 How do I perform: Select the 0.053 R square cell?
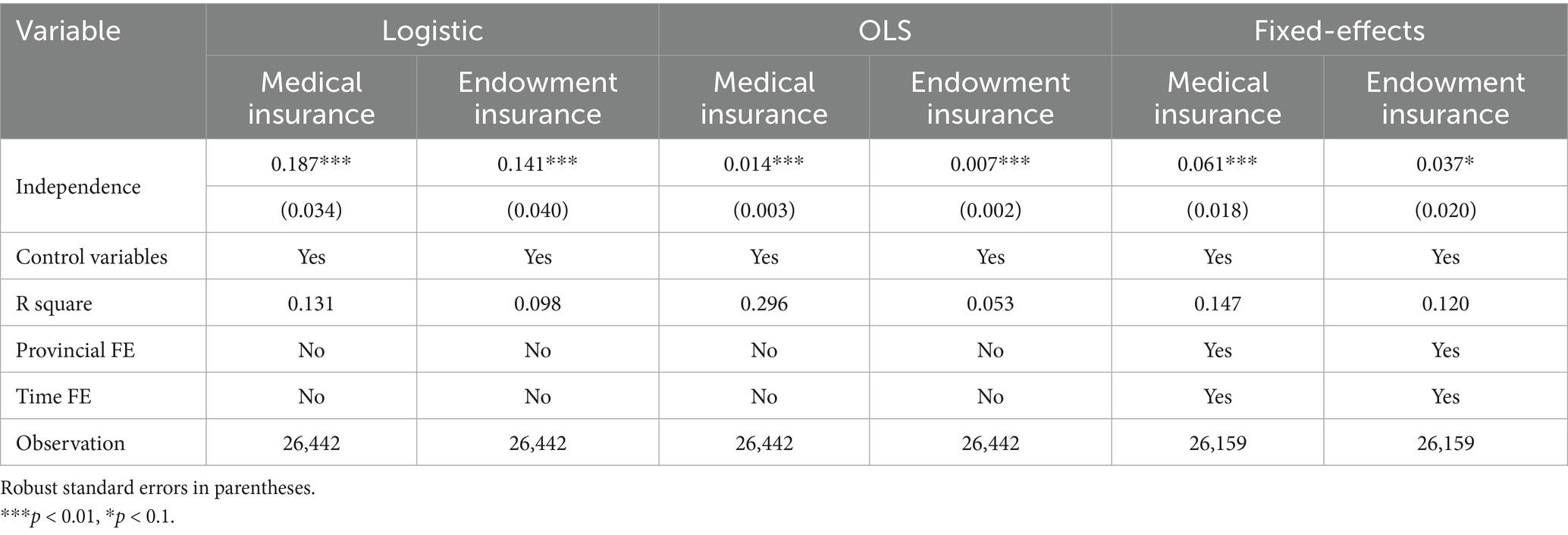coord(990,304)
